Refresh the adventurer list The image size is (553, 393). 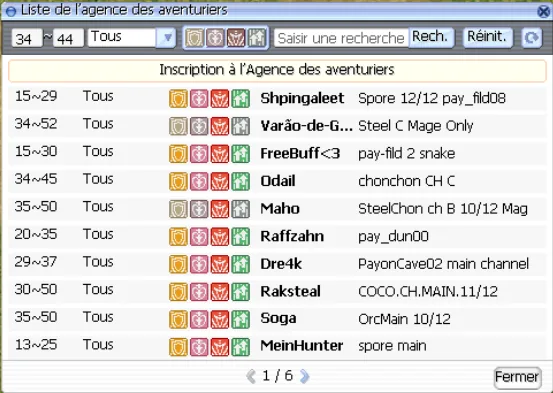click(x=531, y=38)
